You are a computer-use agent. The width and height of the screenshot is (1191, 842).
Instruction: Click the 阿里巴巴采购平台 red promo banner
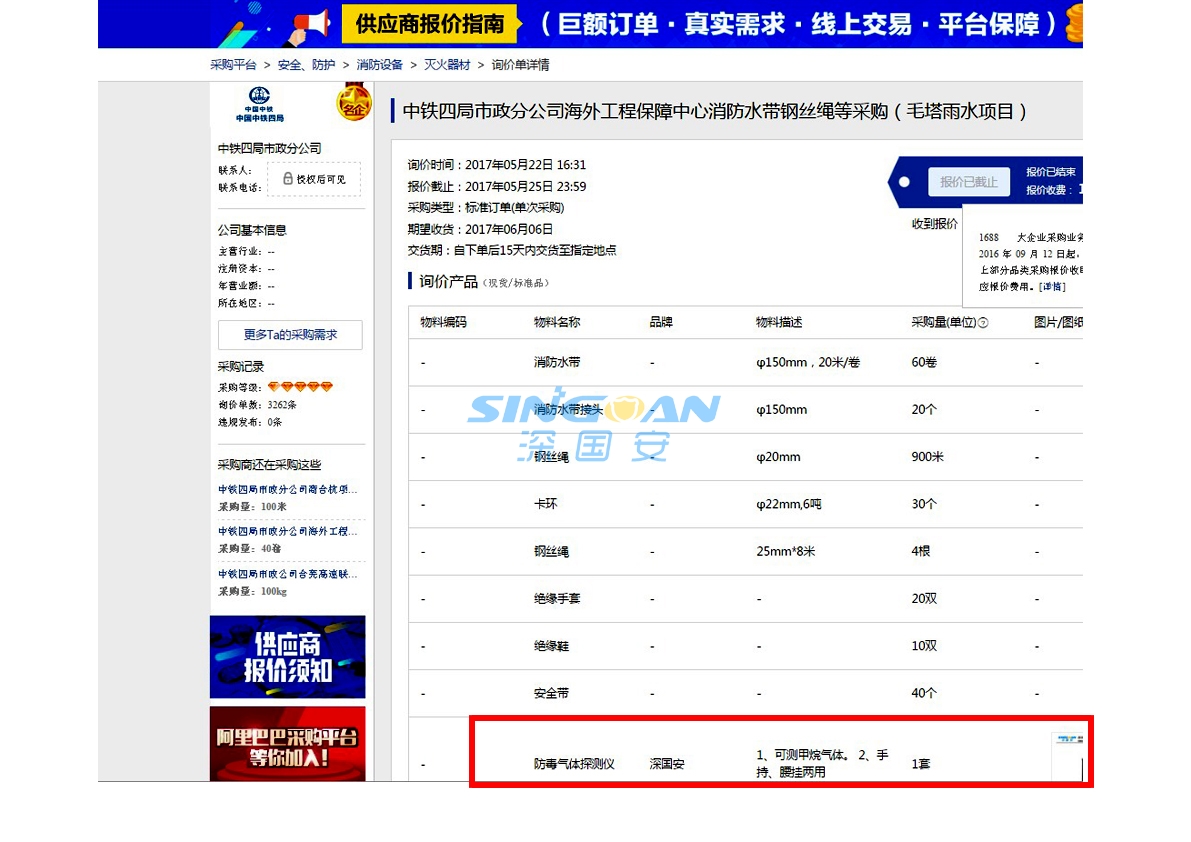(288, 745)
